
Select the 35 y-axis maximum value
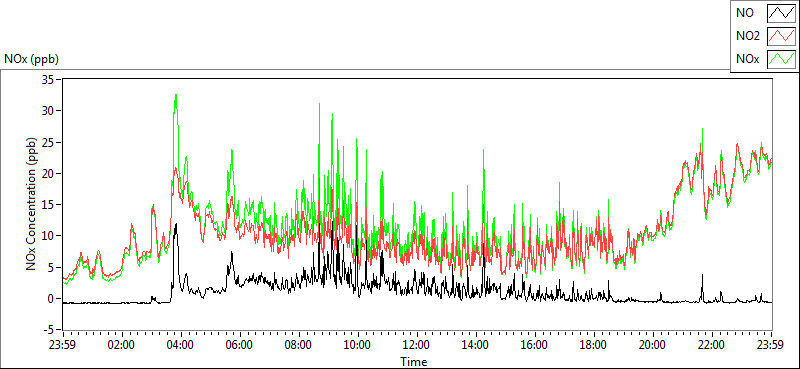(49, 80)
